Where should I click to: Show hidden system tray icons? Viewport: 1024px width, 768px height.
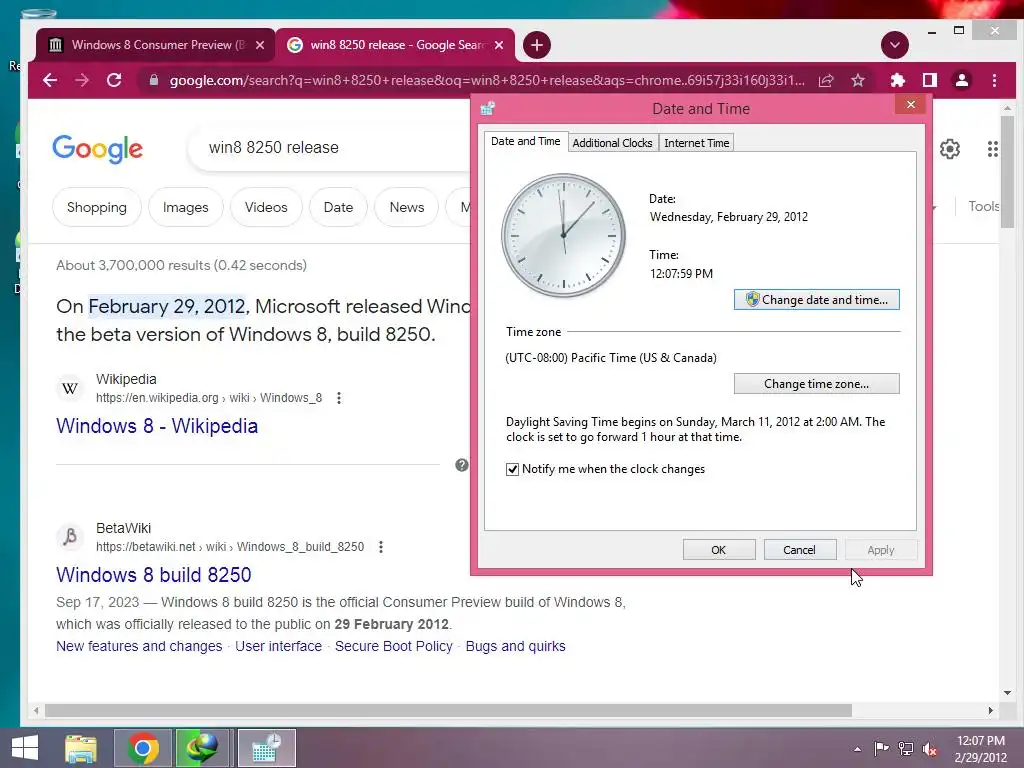(857, 749)
